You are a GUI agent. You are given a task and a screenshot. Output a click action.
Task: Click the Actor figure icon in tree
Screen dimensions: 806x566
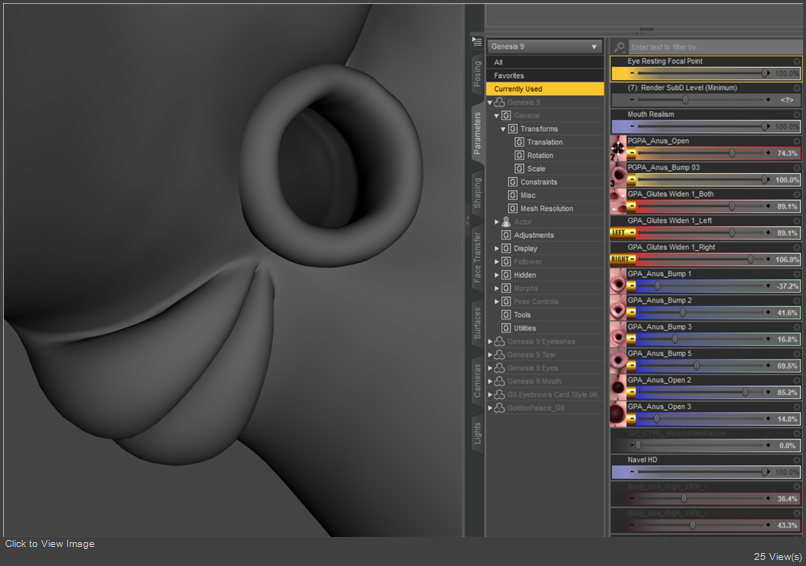pos(506,222)
